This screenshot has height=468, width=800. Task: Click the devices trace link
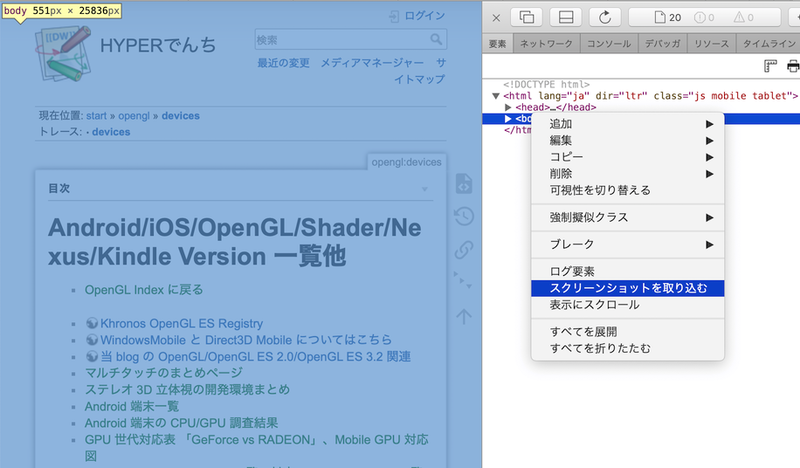pyautogui.click(x=111, y=132)
